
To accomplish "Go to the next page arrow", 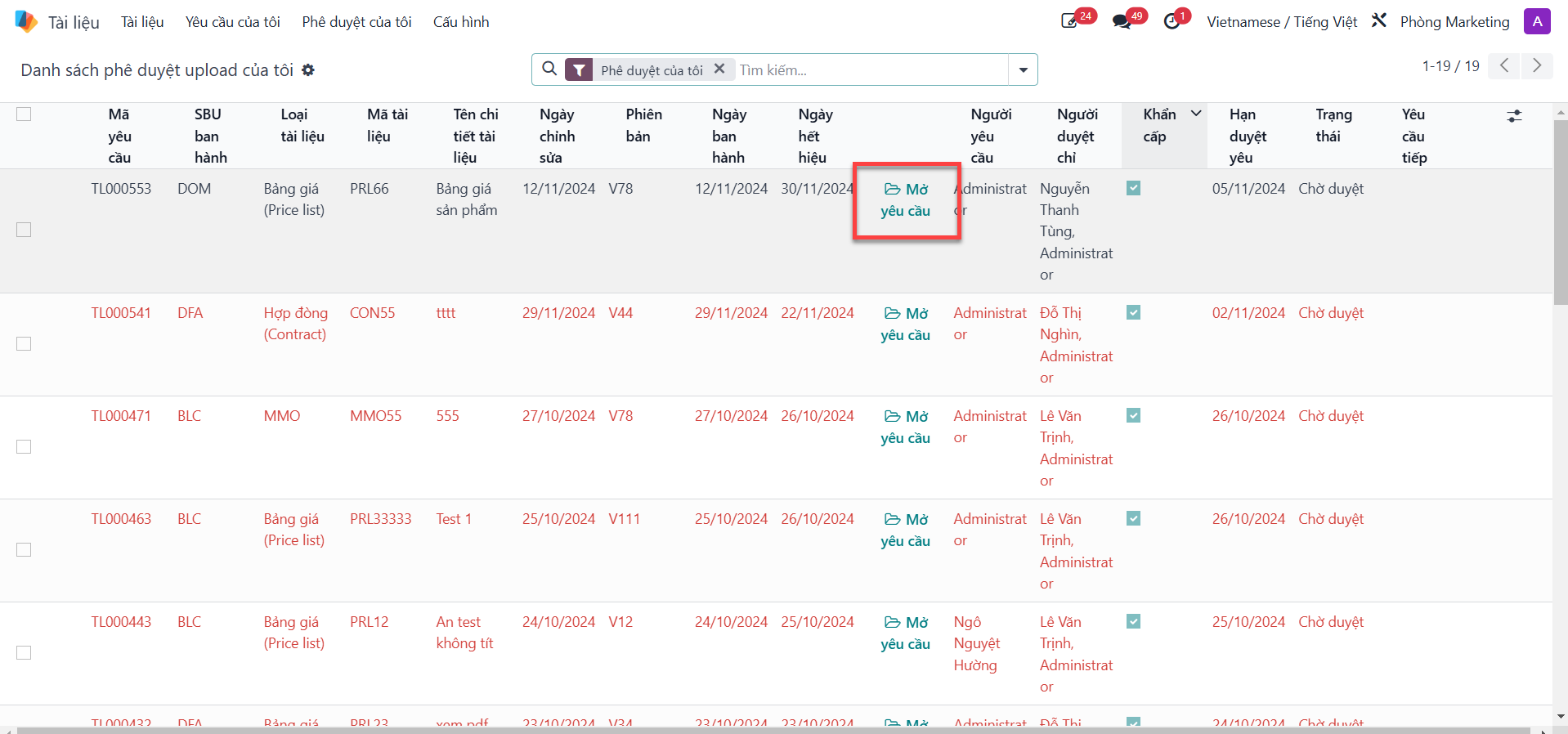I will [x=1537, y=65].
